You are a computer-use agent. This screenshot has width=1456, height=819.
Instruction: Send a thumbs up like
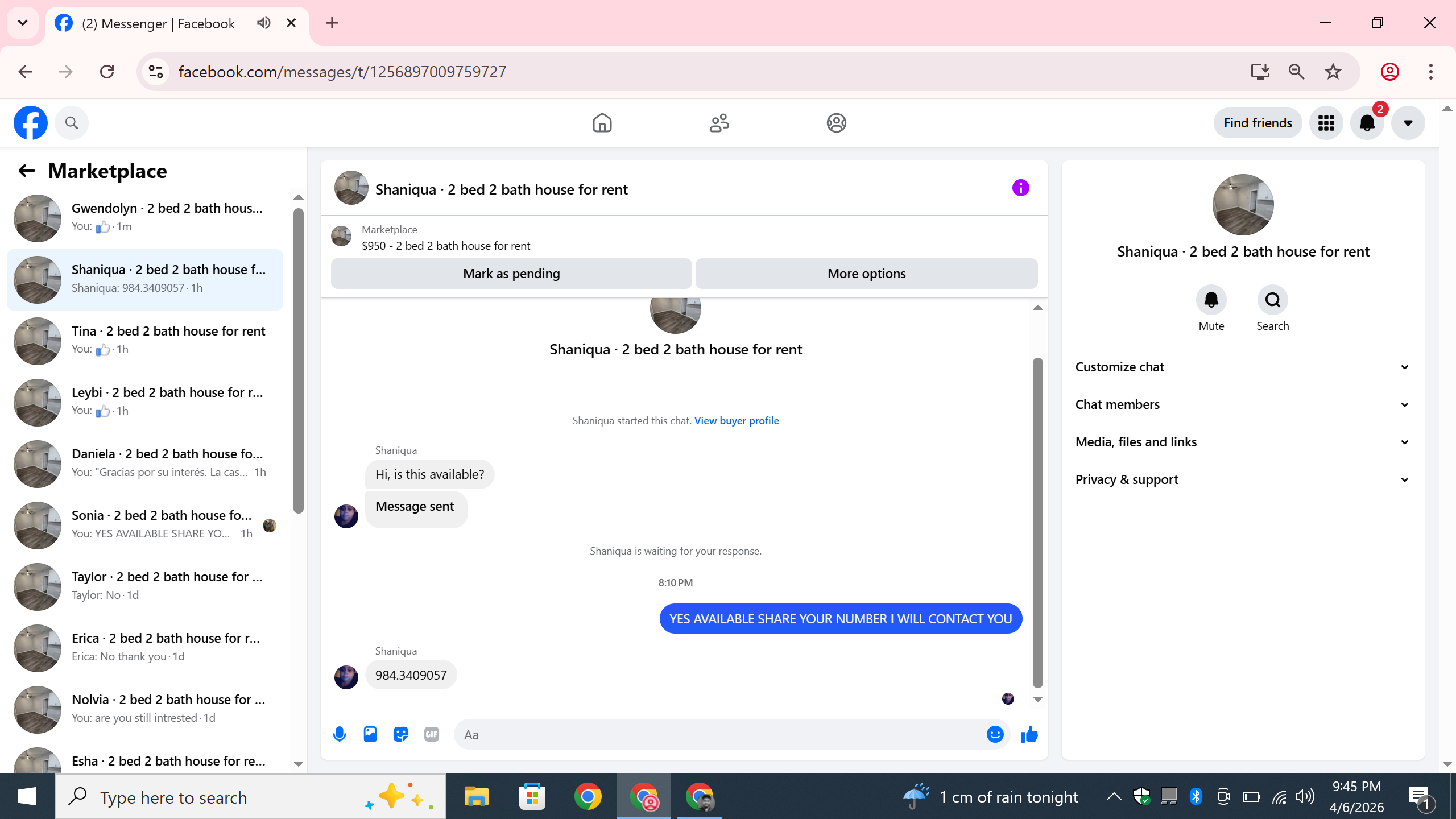pos(1029,735)
